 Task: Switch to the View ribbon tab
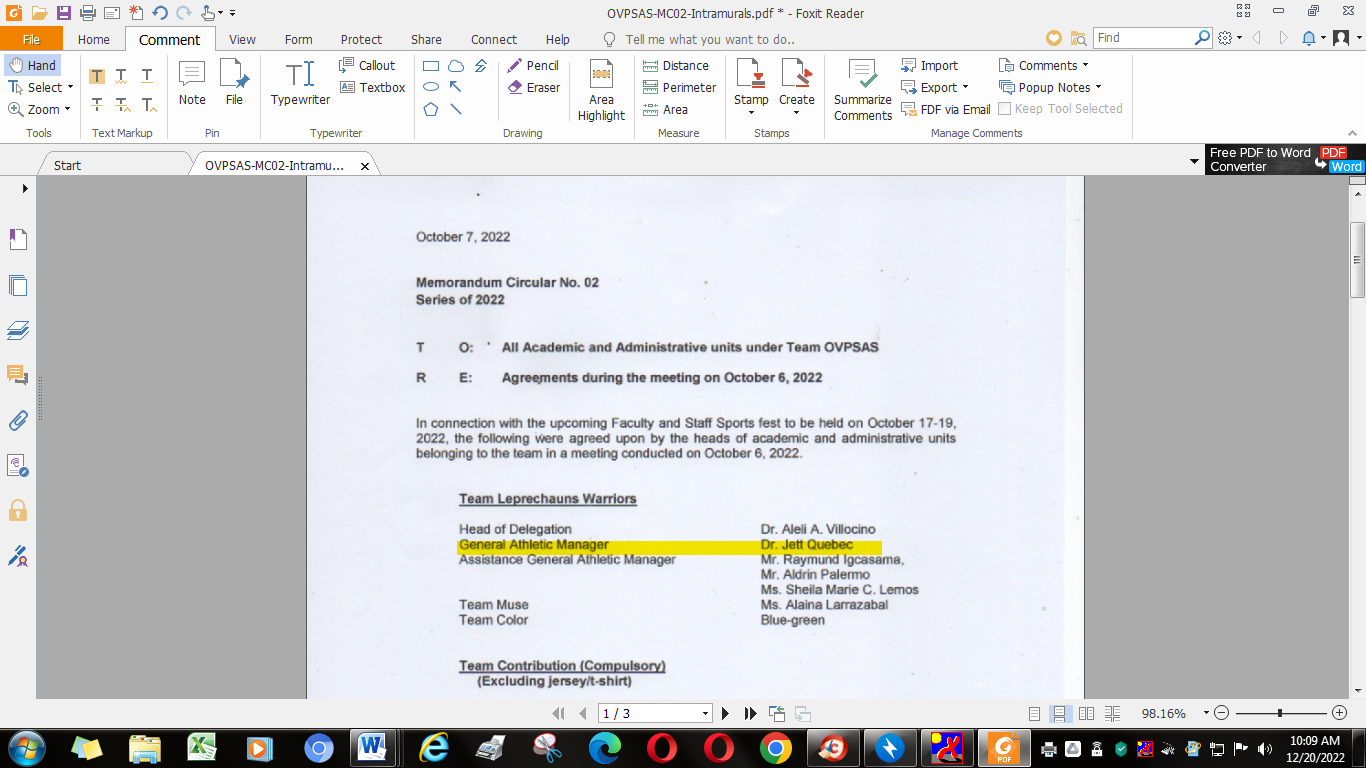tap(242, 40)
